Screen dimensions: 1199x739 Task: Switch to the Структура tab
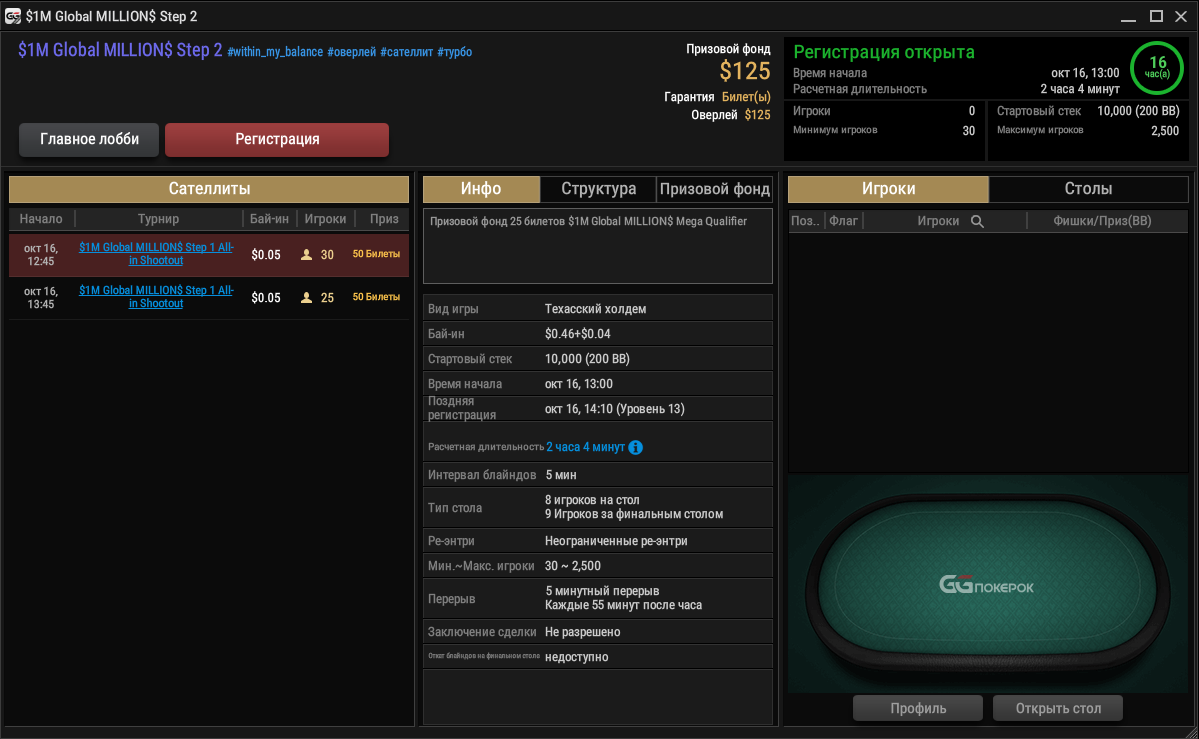[598, 189]
